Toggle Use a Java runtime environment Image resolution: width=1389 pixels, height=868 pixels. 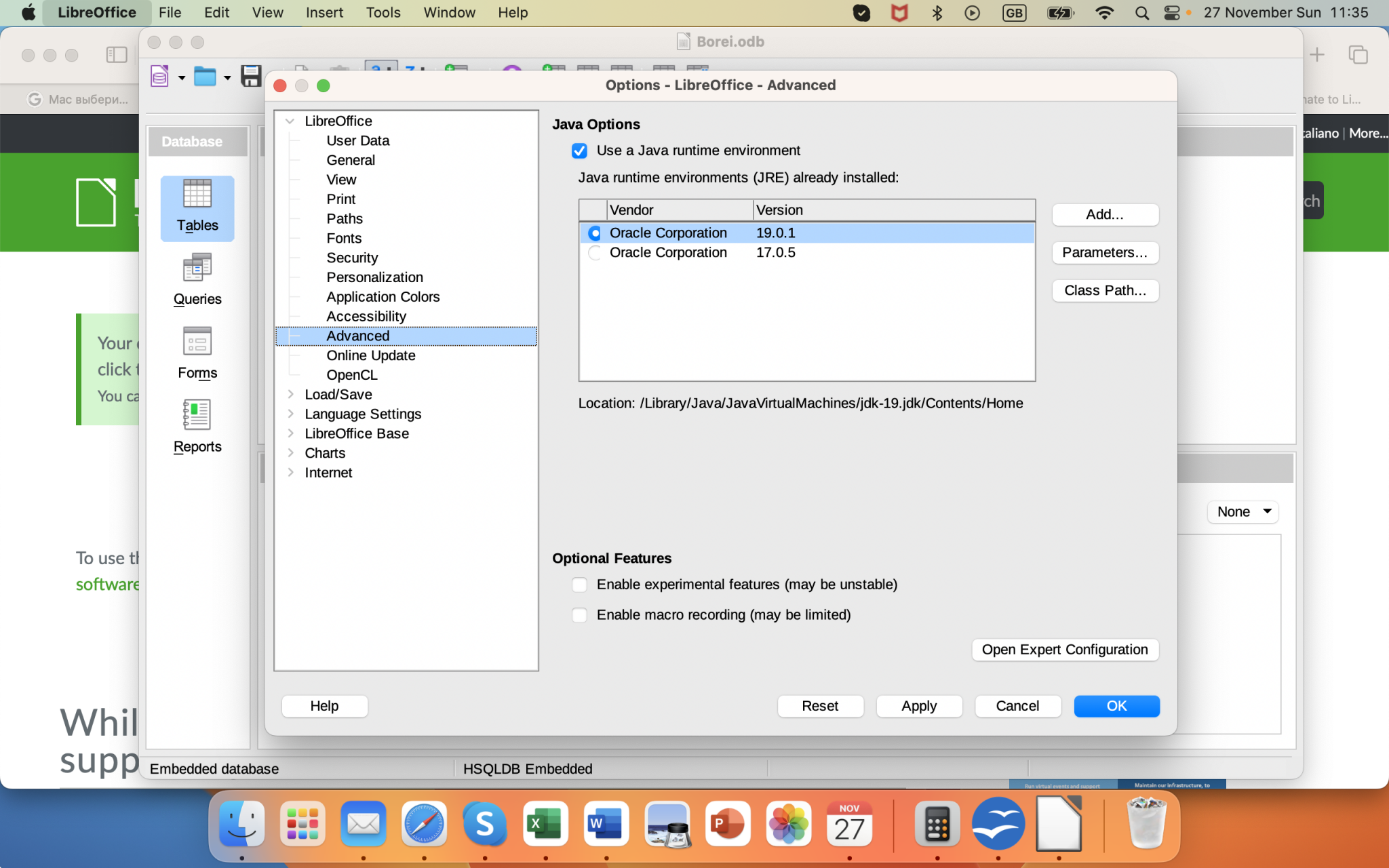point(579,150)
